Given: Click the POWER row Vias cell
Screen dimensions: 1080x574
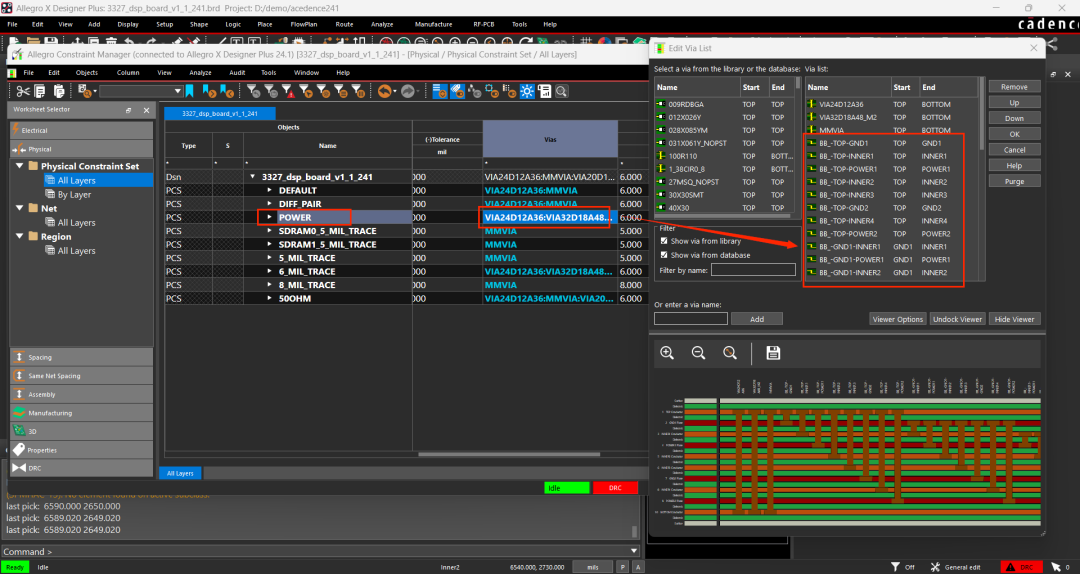Looking at the screenshot, I should 548,217.
